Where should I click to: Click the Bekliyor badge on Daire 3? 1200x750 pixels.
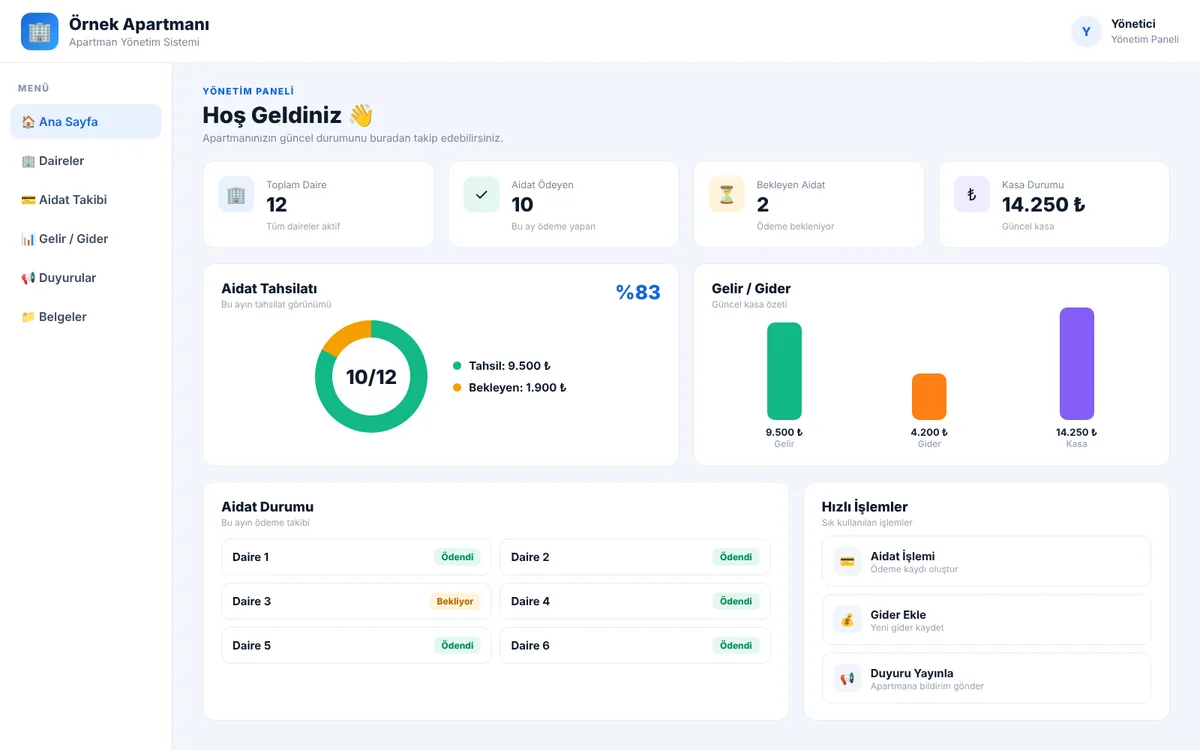click(455, 601)
